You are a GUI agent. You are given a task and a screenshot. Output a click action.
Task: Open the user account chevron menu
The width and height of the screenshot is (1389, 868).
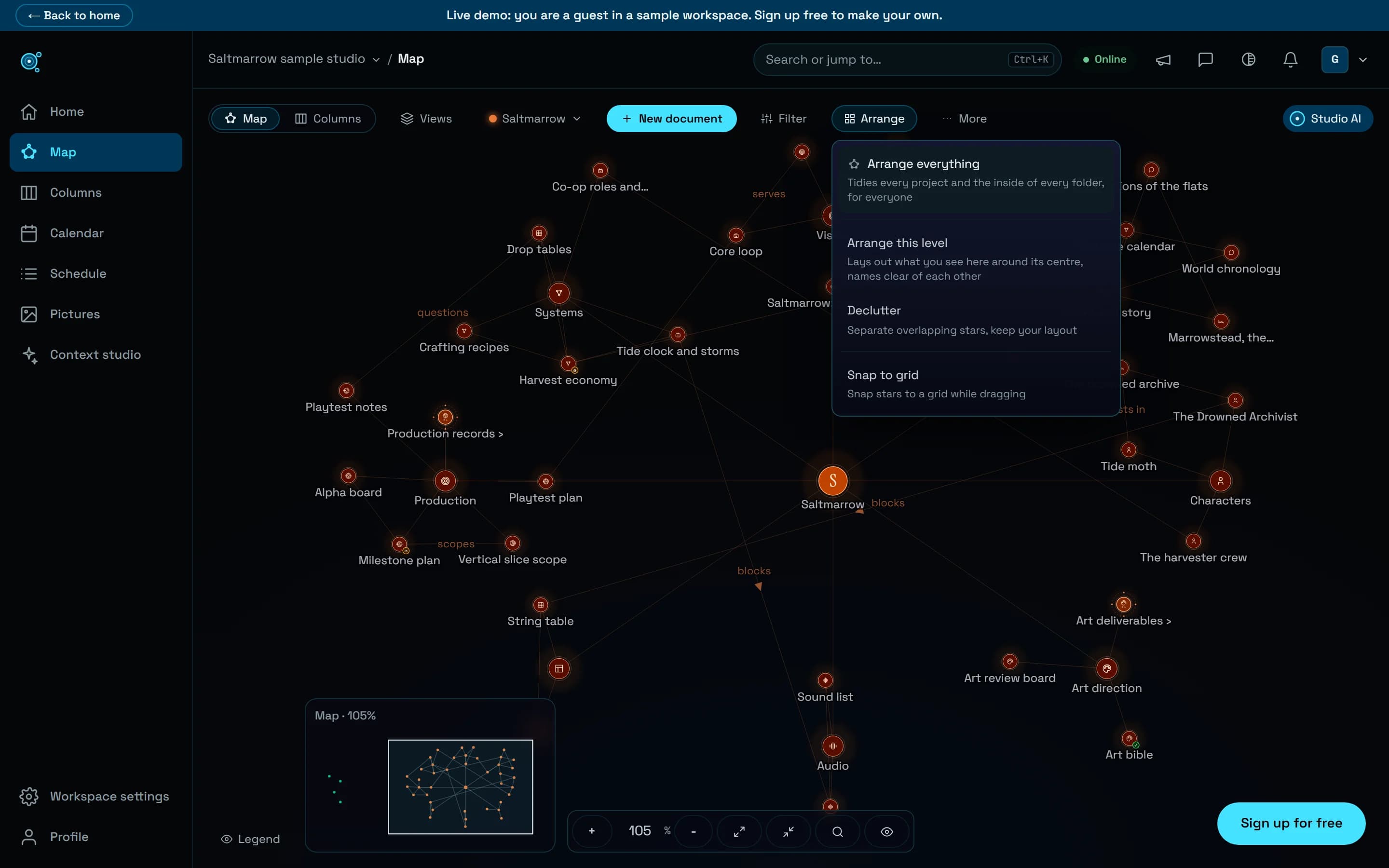pos(1362,60)
